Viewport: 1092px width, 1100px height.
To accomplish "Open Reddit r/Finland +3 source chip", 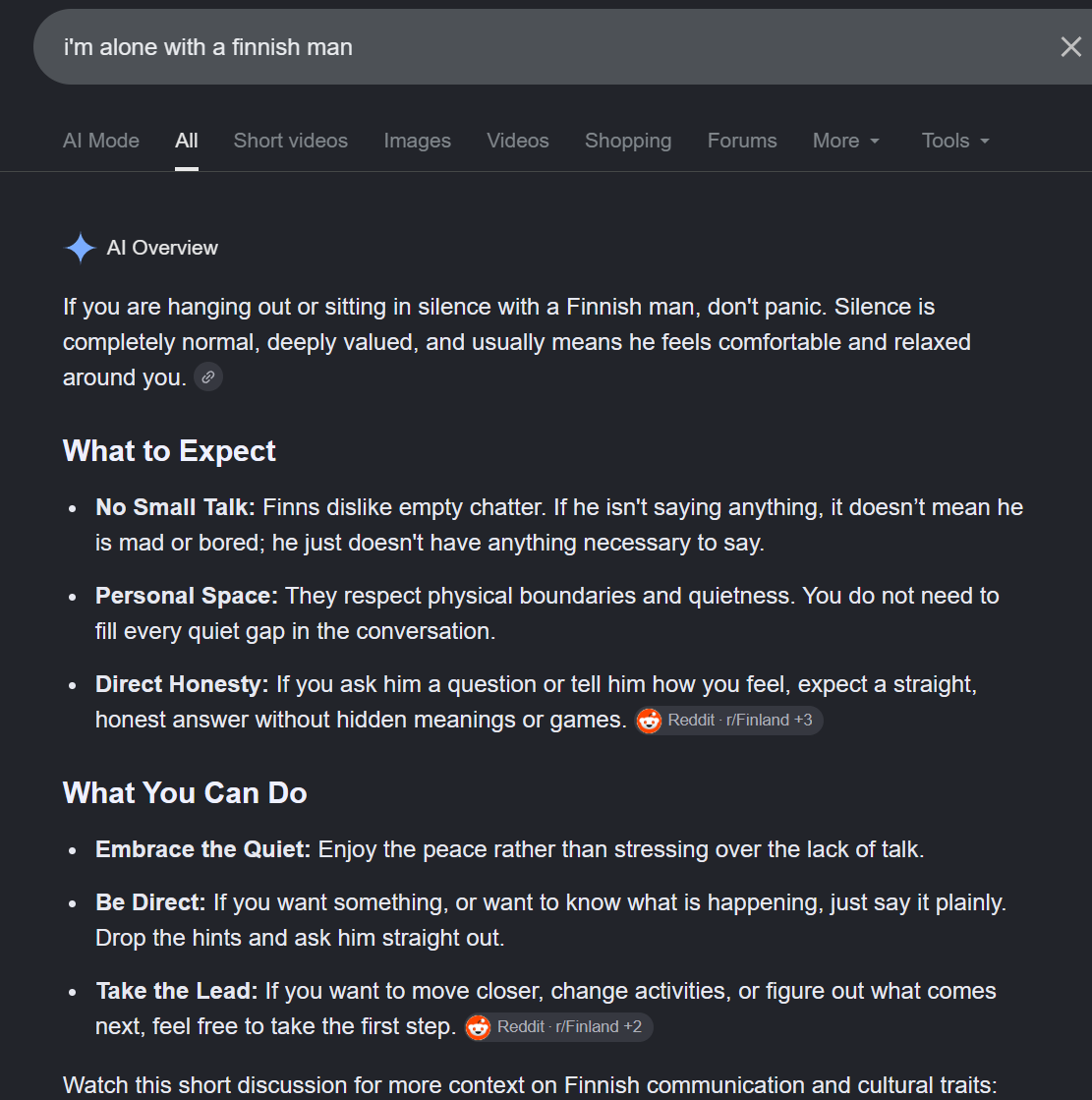I will pyautogui.click(x=728, y=721).
